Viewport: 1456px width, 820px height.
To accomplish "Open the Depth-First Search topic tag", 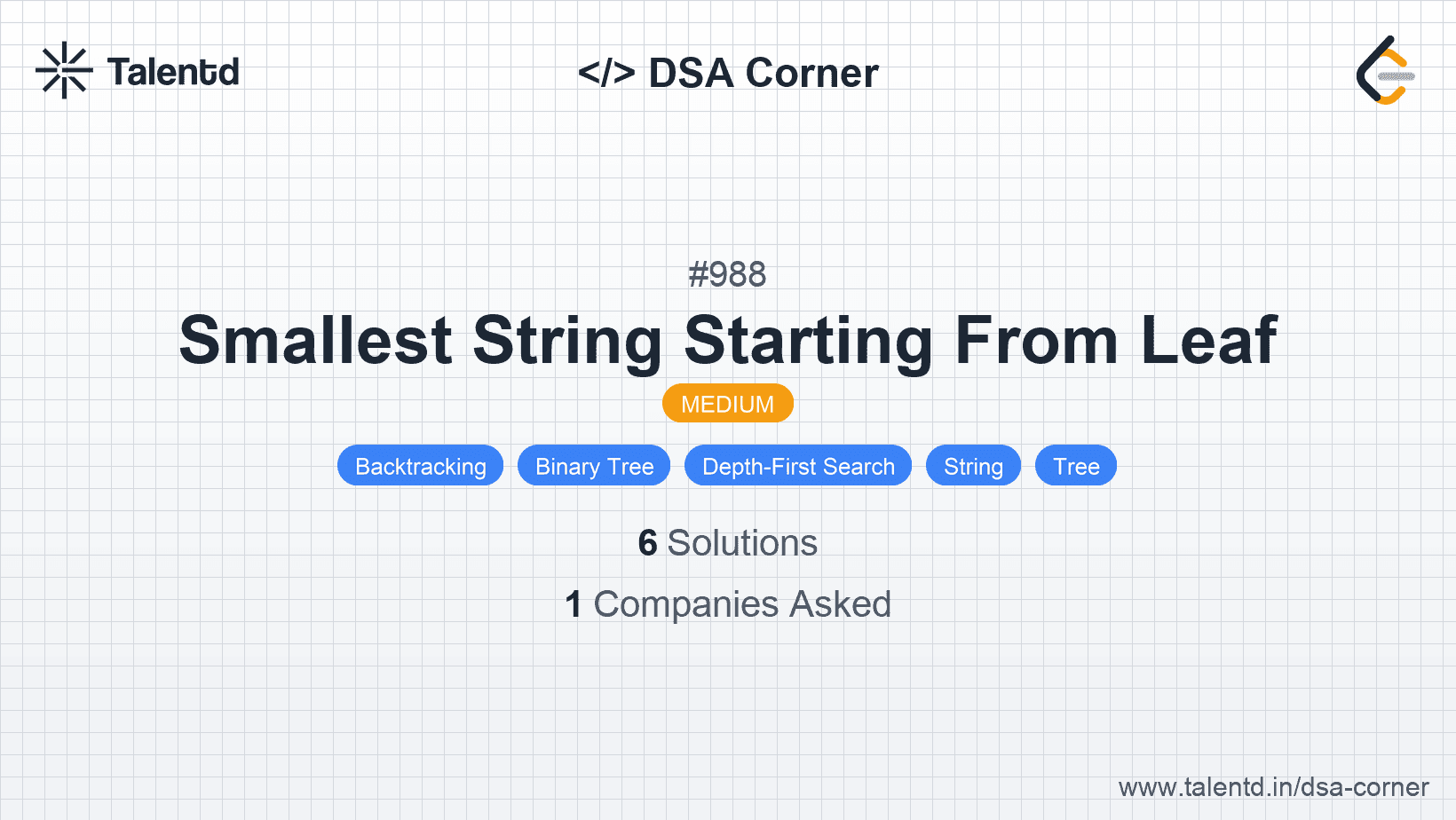I will click(x=798, y=466).
